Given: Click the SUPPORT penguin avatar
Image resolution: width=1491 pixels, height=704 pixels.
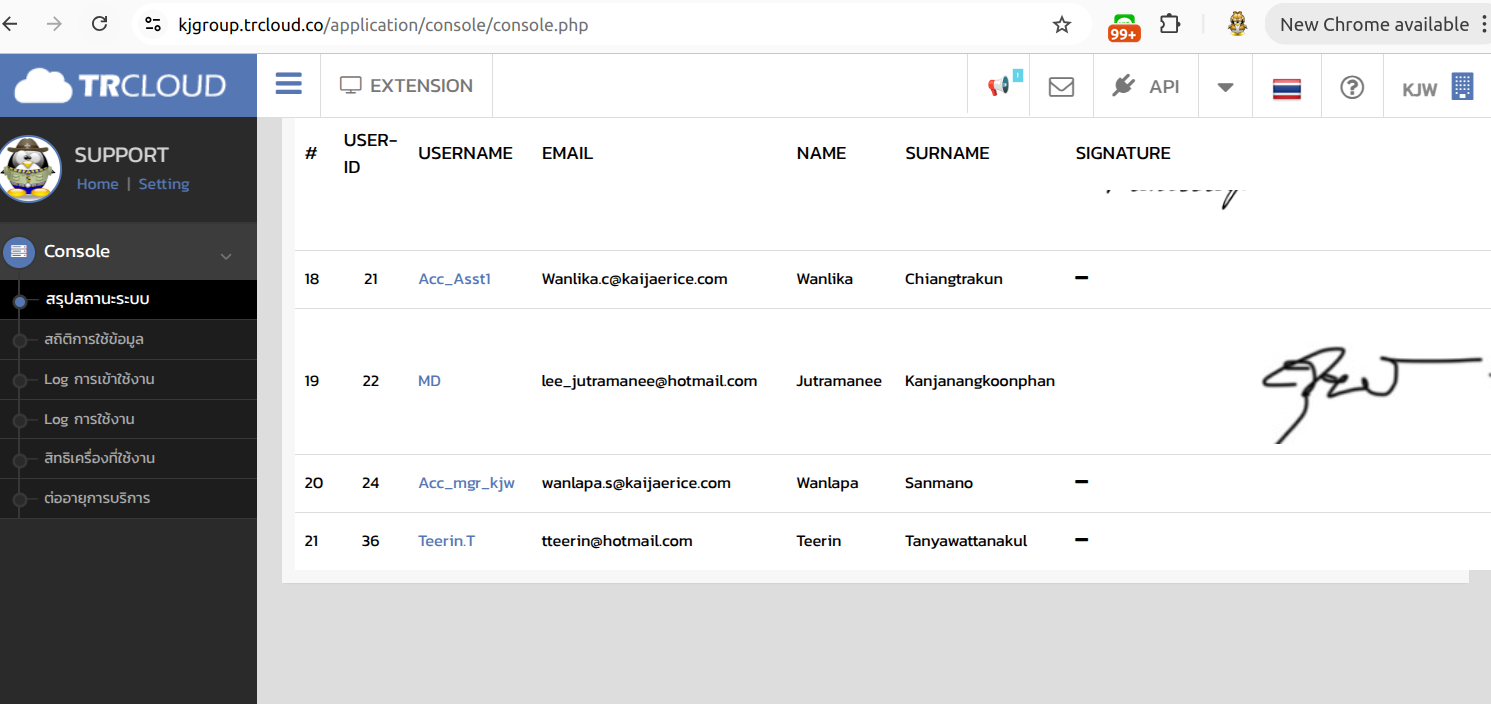Looking at the screenshot, I should tap(31, 169).
